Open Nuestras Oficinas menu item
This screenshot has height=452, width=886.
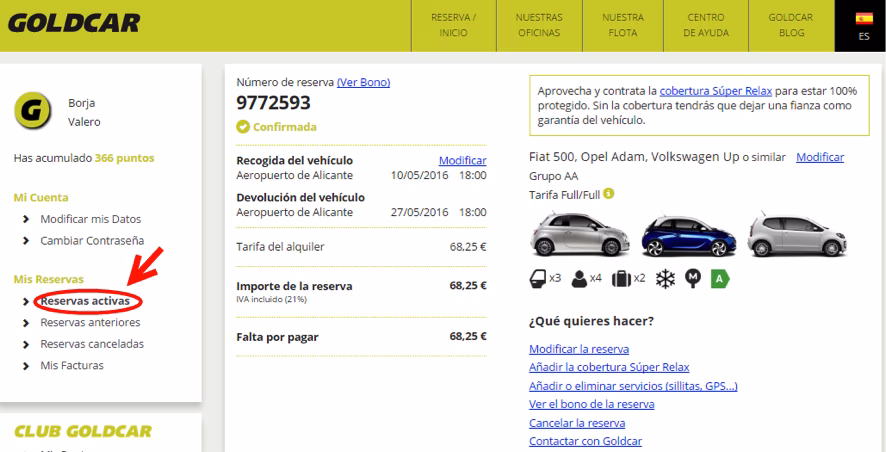pyautogui.click(x=538, y=25)
